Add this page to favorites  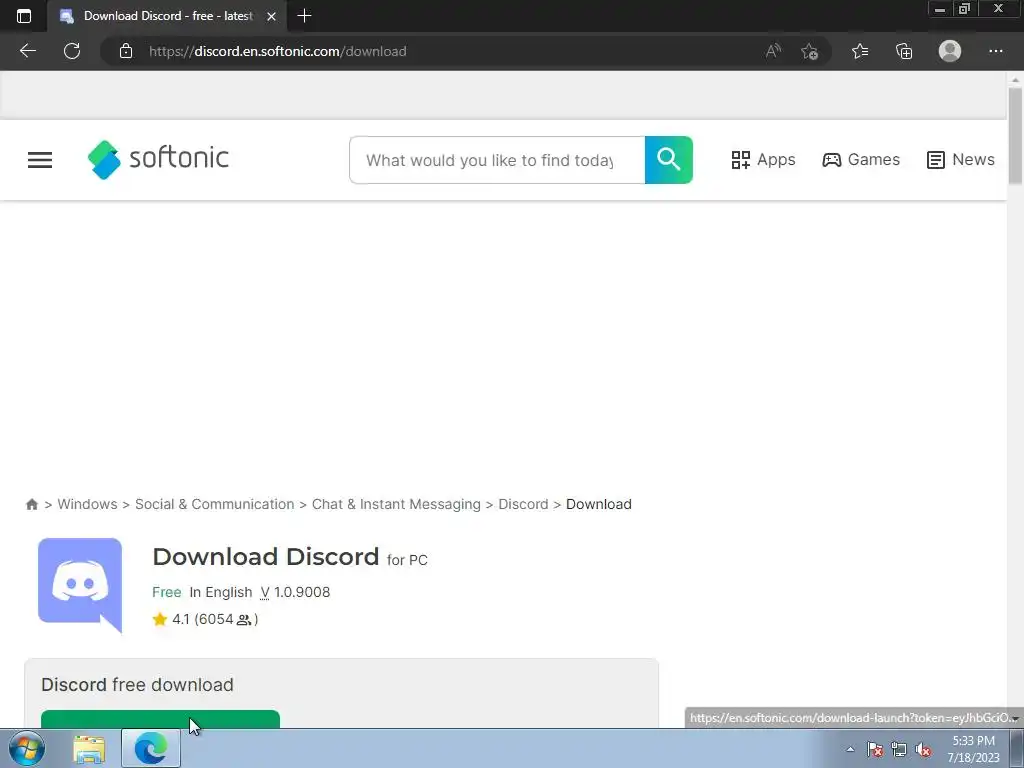tap(810, 51)
